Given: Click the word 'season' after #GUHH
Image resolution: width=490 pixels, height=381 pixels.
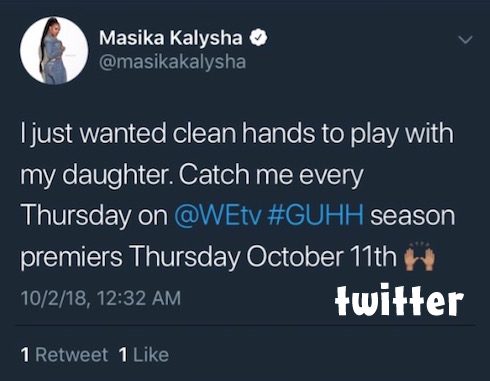Looking at the screenshot, I should 413,217.
